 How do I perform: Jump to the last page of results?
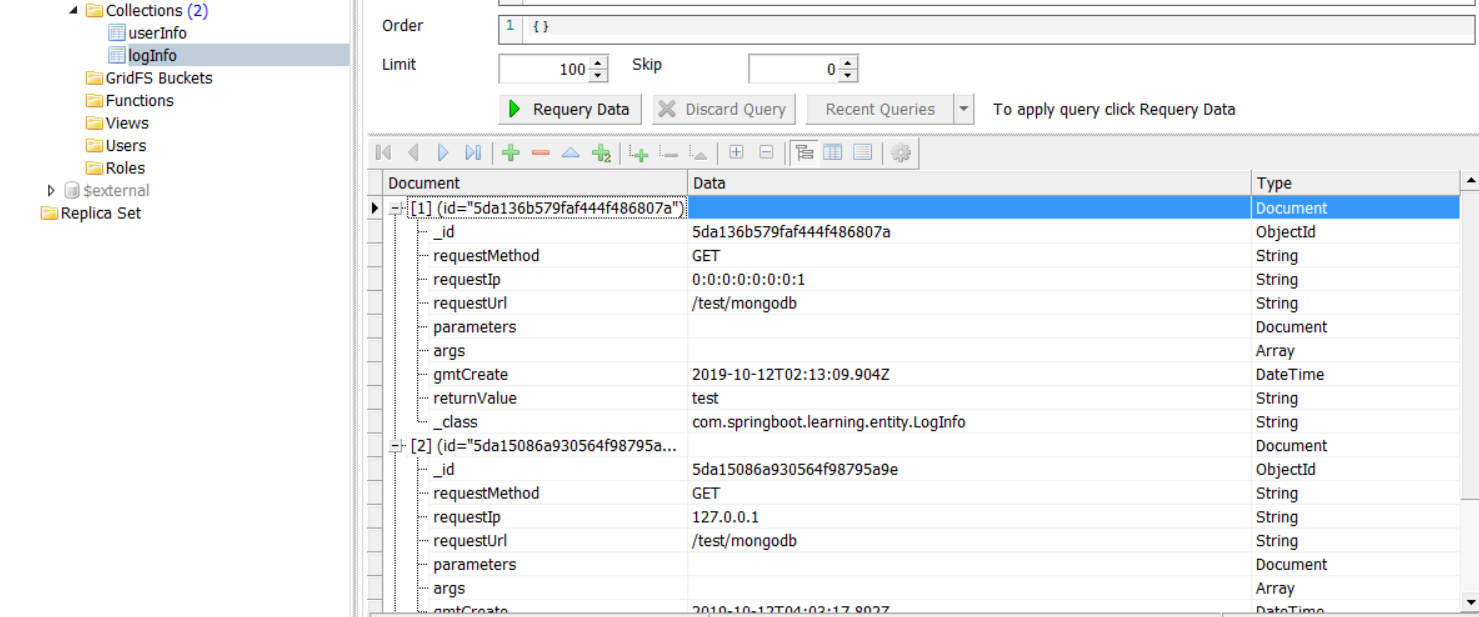click(x=473, y=153)
